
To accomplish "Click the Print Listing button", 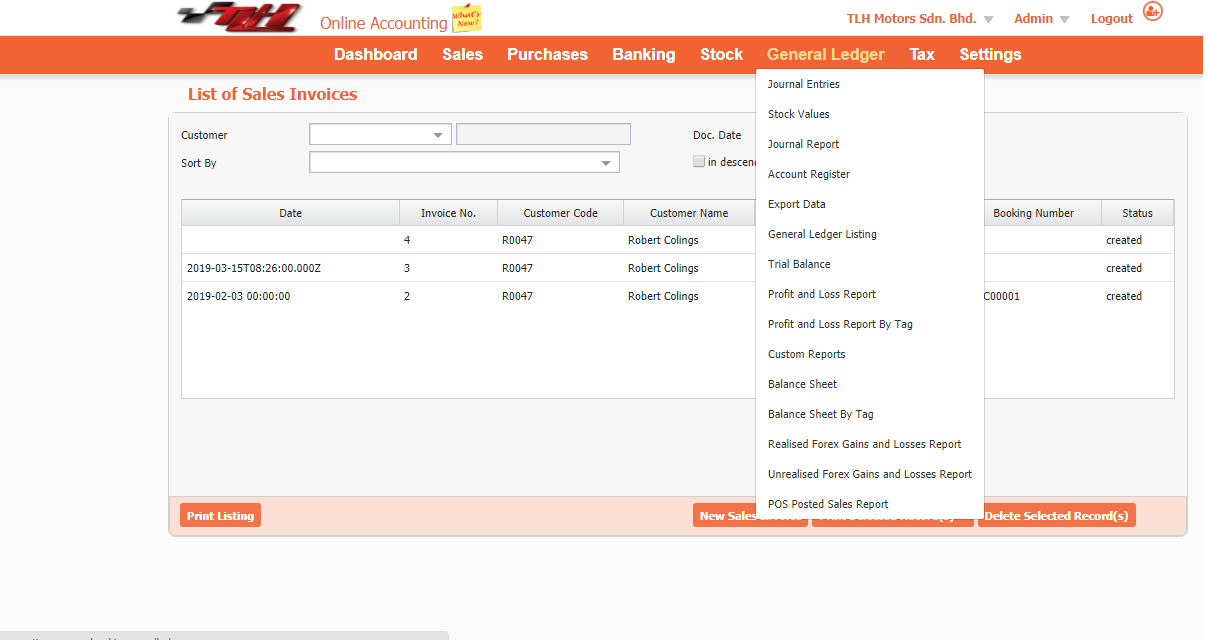I will [x=220, y=515].
